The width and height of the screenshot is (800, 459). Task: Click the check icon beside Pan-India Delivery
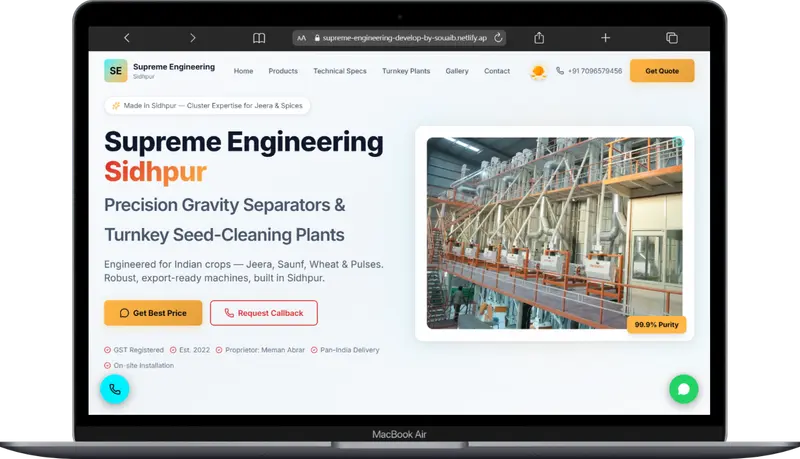tap(314, 350)
